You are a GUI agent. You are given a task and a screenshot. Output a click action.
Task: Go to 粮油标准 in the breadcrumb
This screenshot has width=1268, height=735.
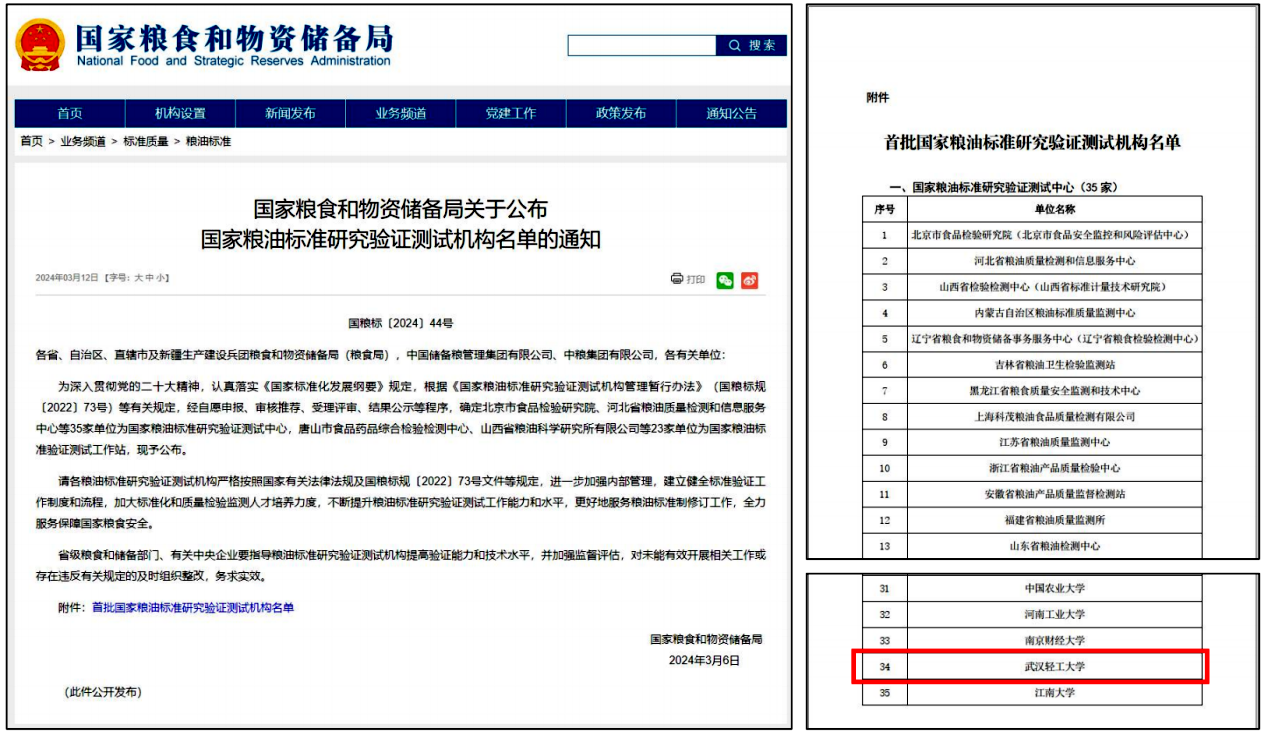(x=208, y=141)
